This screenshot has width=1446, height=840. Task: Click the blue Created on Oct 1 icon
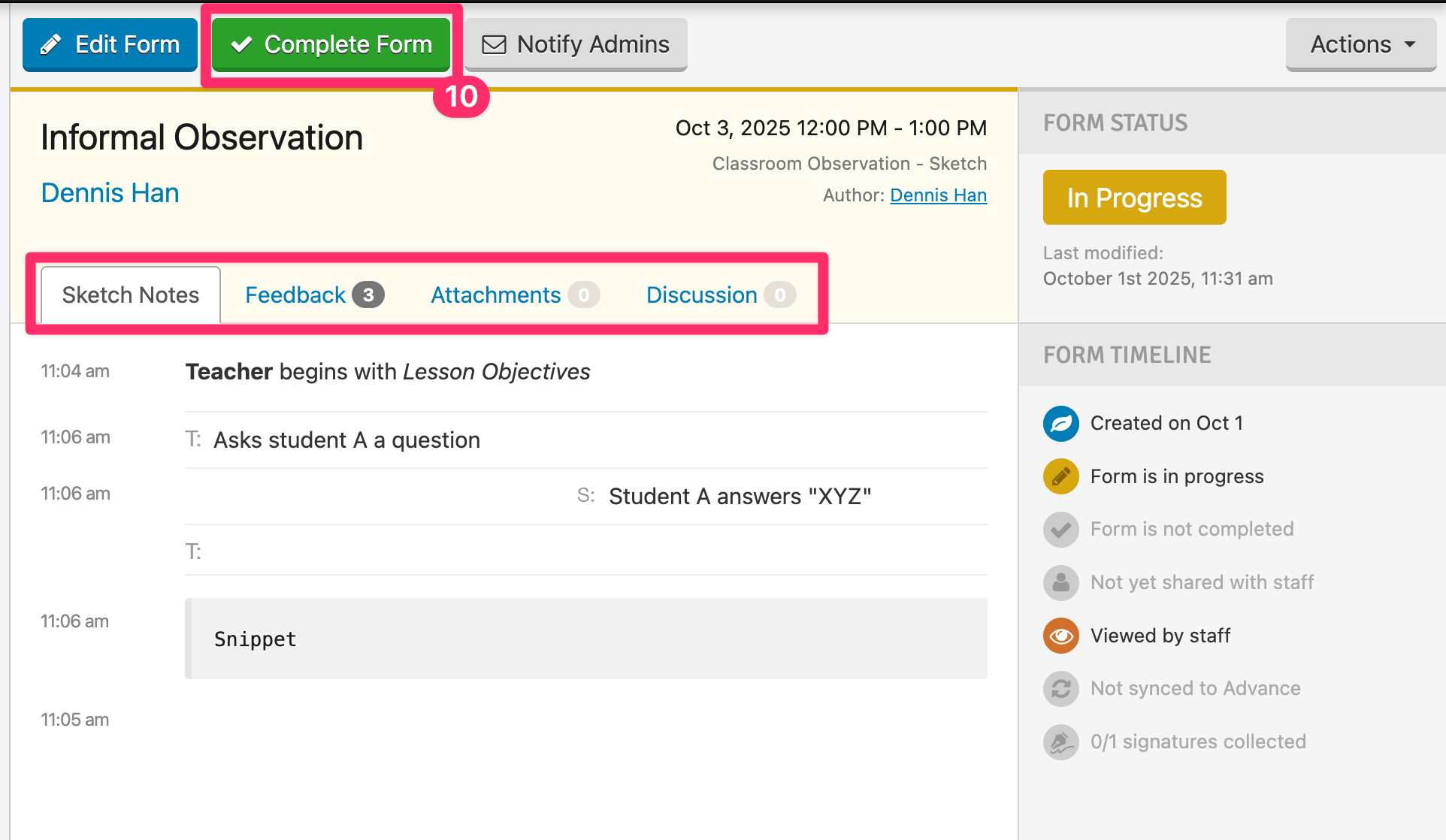coord(1061,424)
